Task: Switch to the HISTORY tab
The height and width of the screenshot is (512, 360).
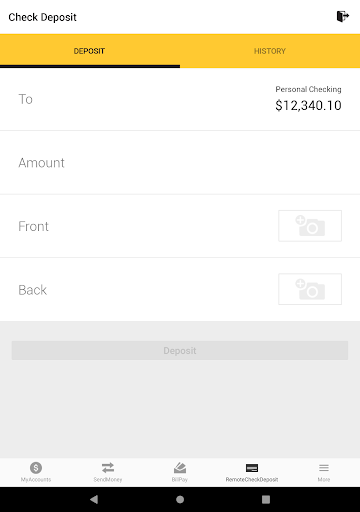Action: click(x=270, y=51)
